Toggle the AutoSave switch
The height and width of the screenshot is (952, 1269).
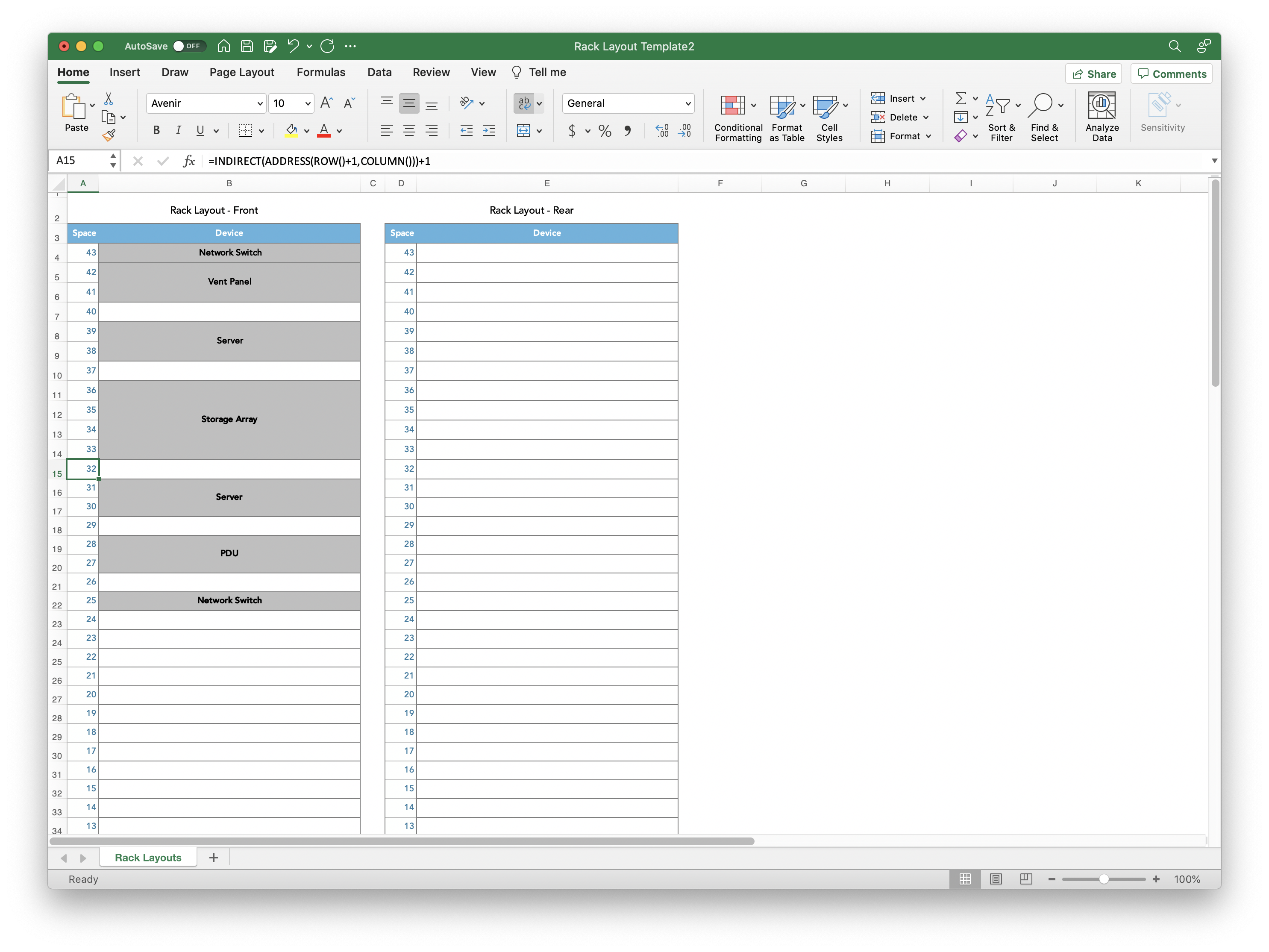(188, 47)
